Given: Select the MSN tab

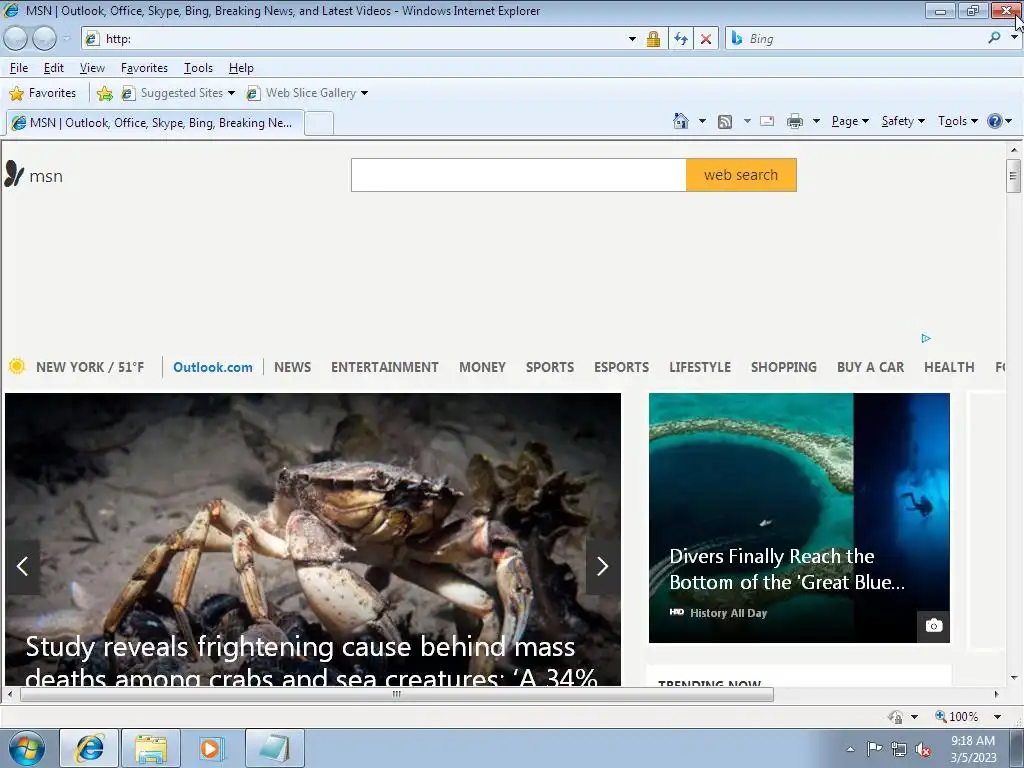Looking at the screenshot, I should click(155, 123).
